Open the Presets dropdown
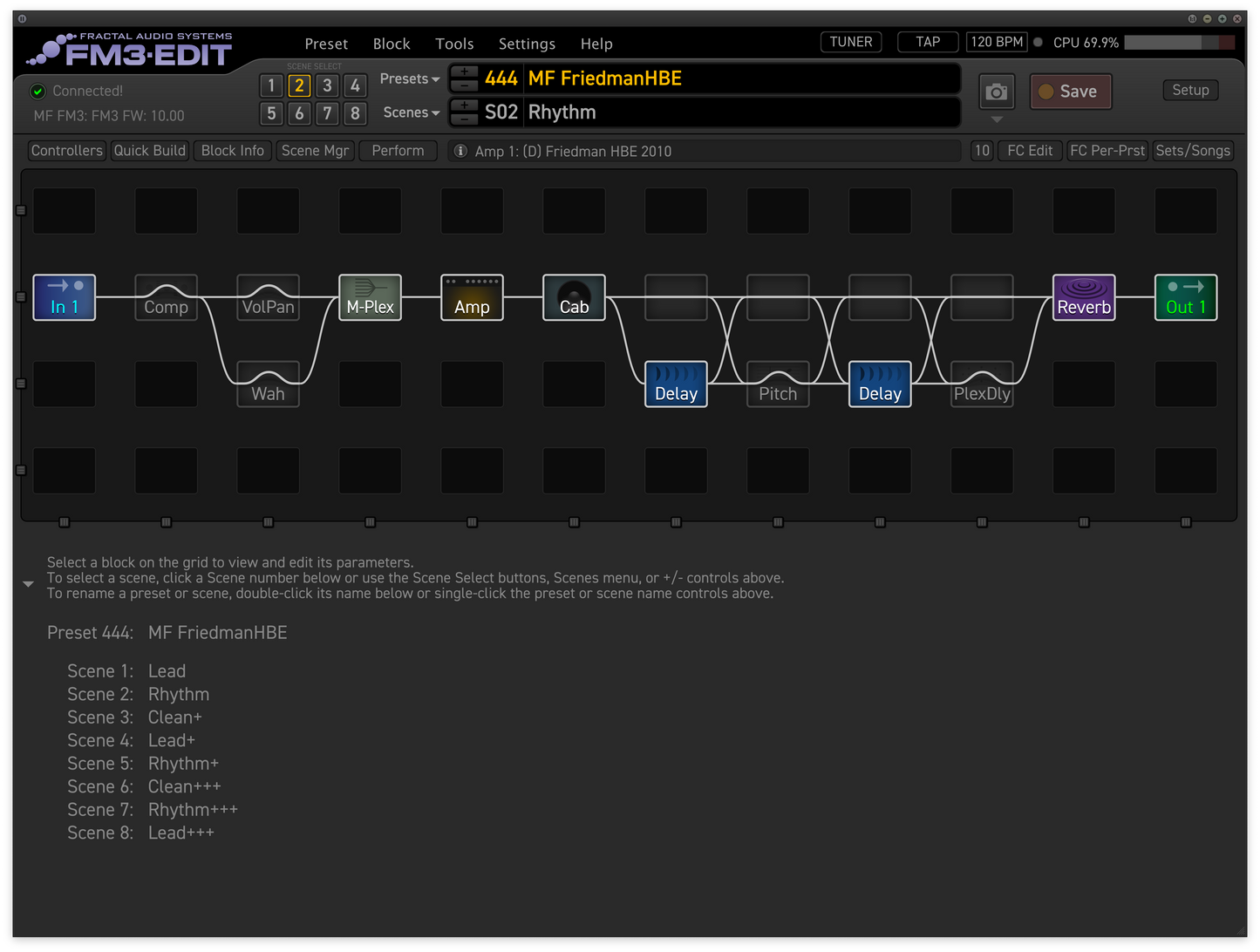 [x=410, y=78]
